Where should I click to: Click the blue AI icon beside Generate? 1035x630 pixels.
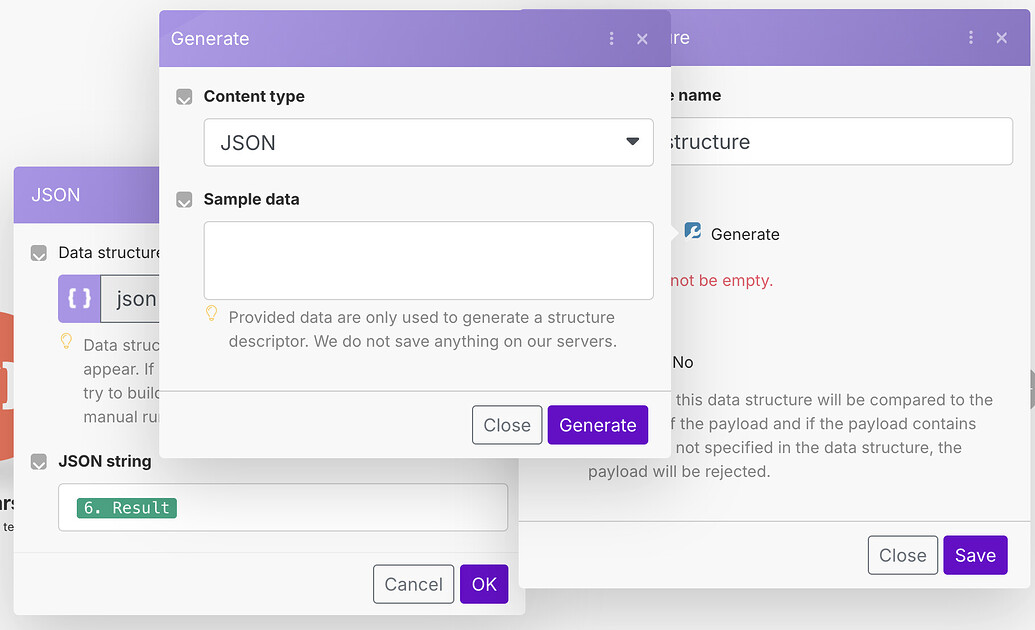click(x=692, y=232)
